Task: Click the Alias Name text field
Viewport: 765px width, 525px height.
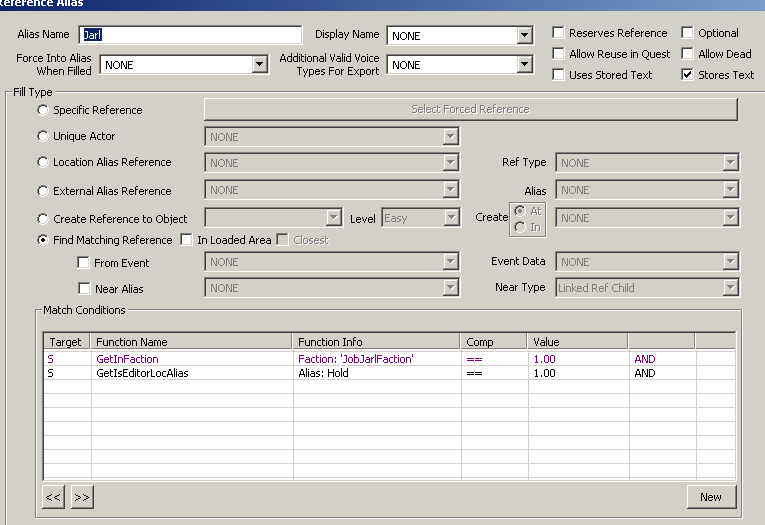Action: point(190,35)
